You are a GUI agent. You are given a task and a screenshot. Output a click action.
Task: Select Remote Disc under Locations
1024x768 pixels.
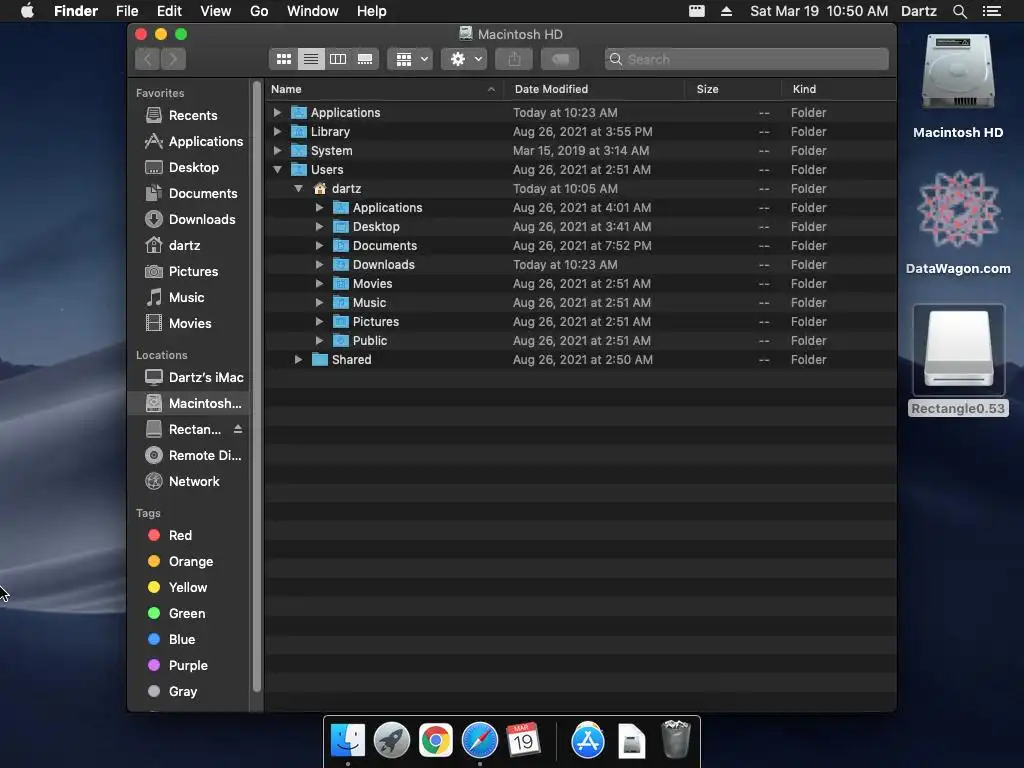[x=189, y=456]
